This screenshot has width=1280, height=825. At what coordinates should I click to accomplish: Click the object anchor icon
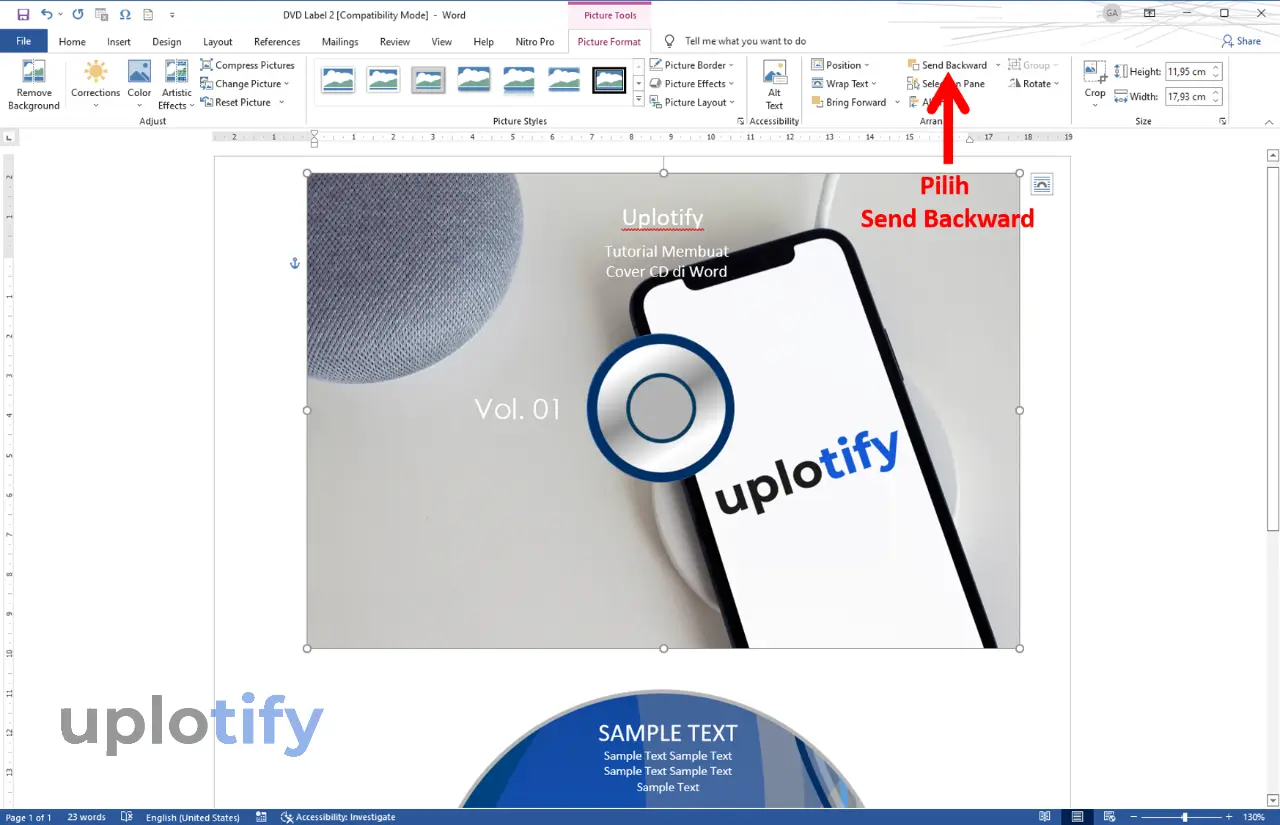pos(295,263)
